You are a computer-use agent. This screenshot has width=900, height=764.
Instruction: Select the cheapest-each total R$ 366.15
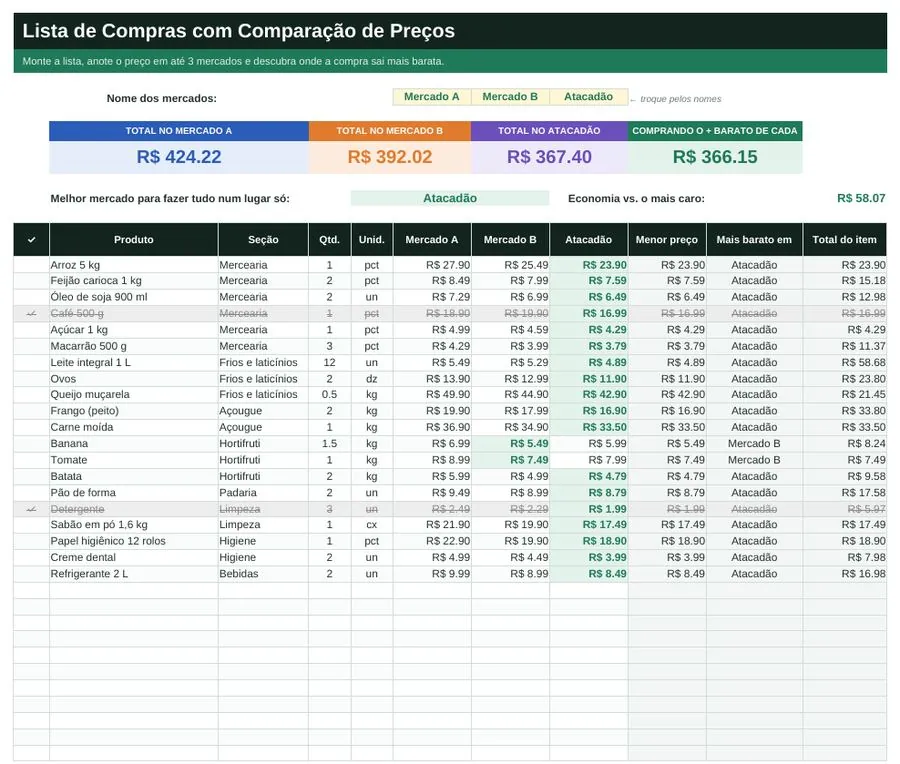tap(715, 157)
